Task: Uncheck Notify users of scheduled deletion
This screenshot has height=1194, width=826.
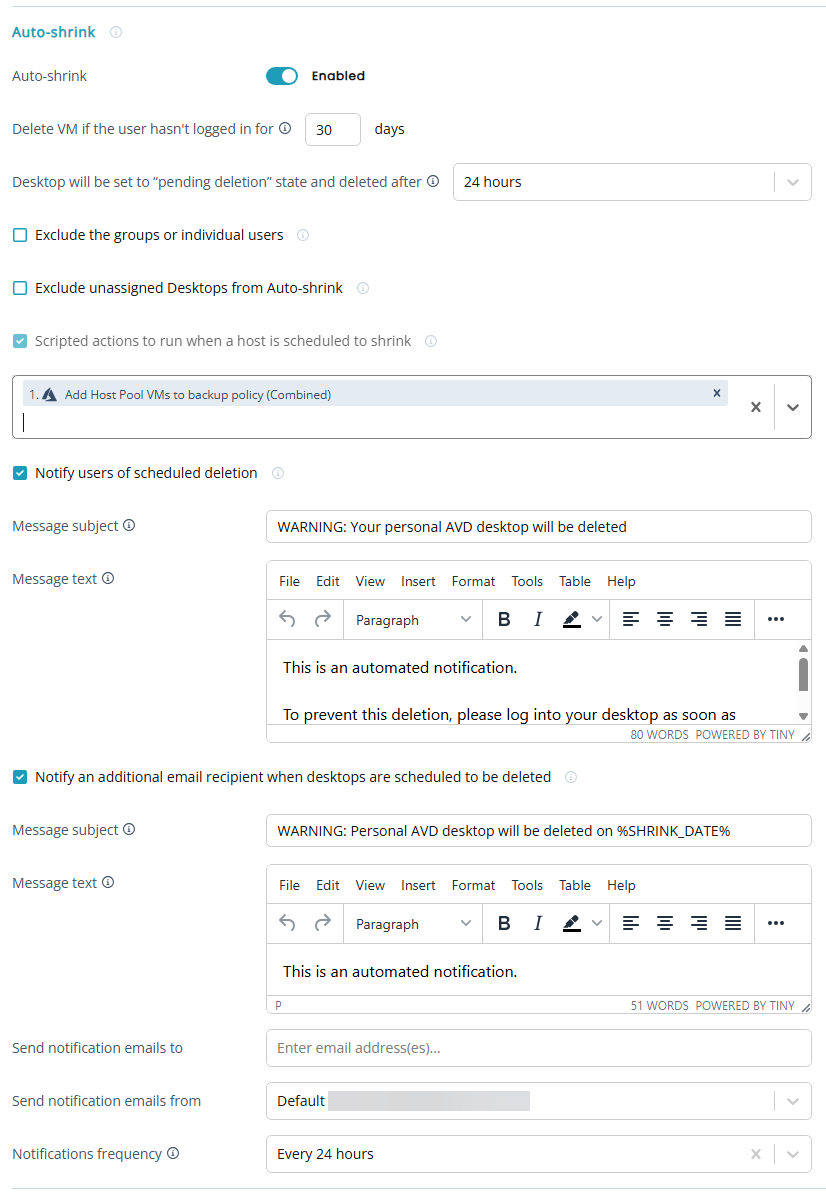Action: (20, 473)
